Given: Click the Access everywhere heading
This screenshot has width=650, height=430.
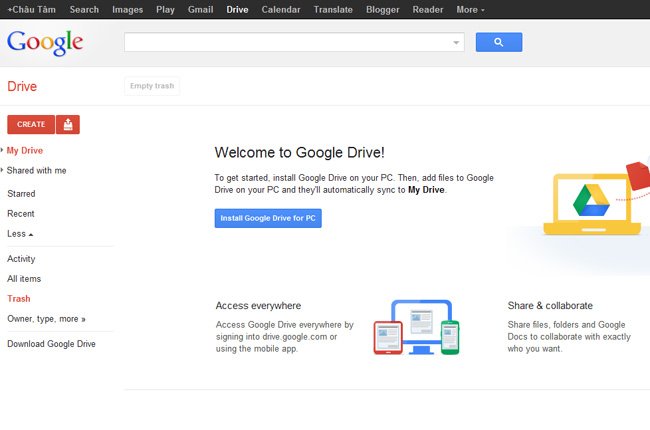Looking at the screenshot, I should coord(258,306).
